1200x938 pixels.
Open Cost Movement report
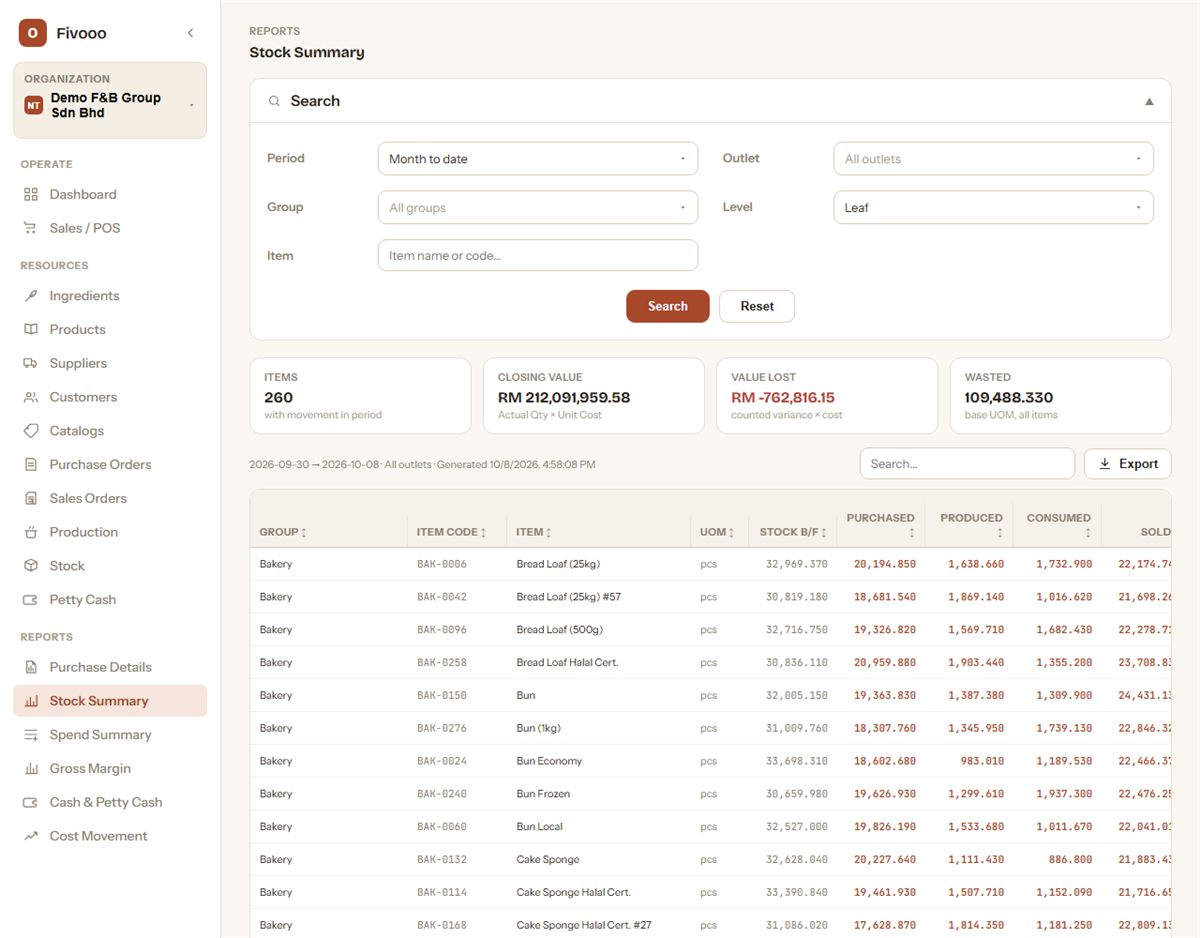tap(110, 836)
